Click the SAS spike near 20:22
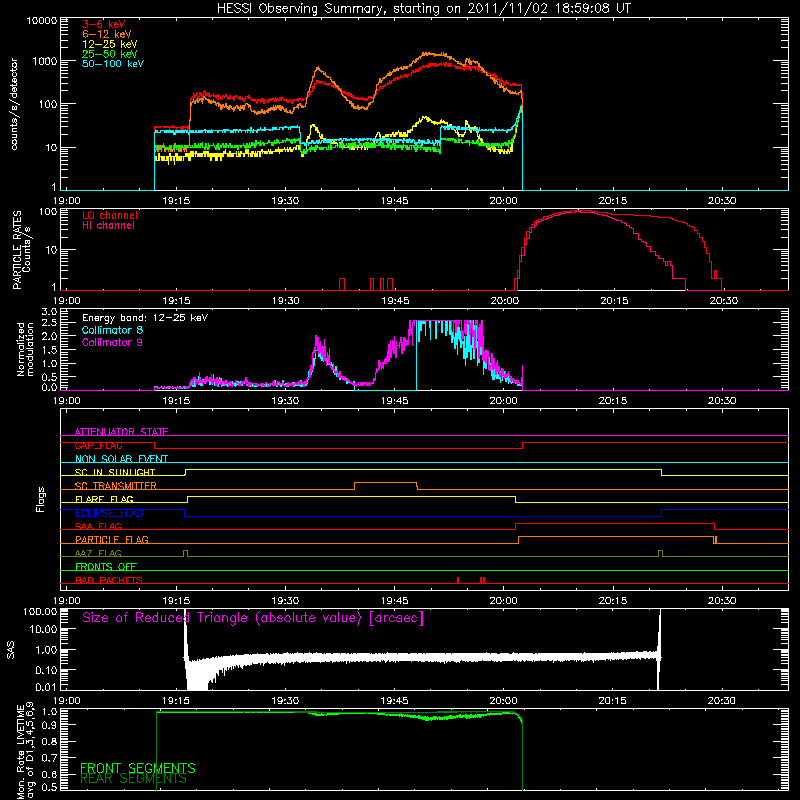The height and width of the screenshot is (800, 800). (x=660, y=648)
